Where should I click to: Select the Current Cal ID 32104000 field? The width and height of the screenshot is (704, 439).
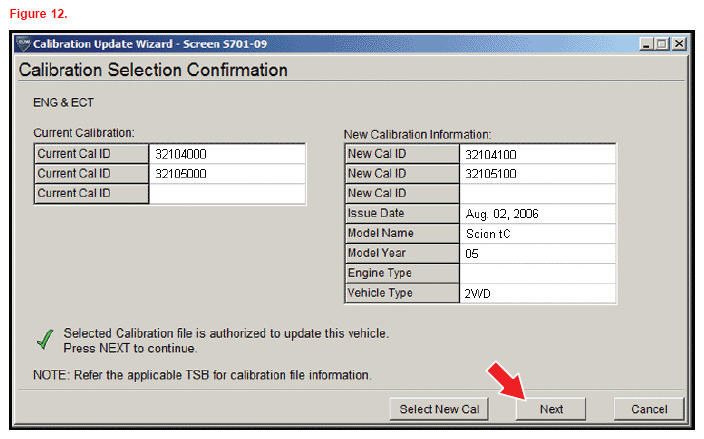click(x=227, y=154)
